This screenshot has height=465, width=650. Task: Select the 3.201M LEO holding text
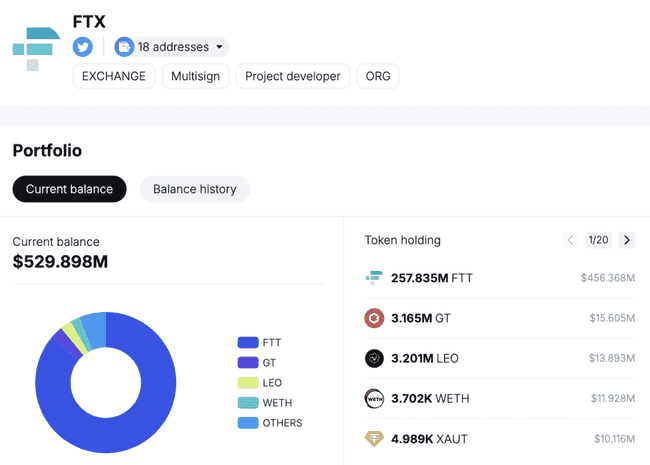pos(425,358)
